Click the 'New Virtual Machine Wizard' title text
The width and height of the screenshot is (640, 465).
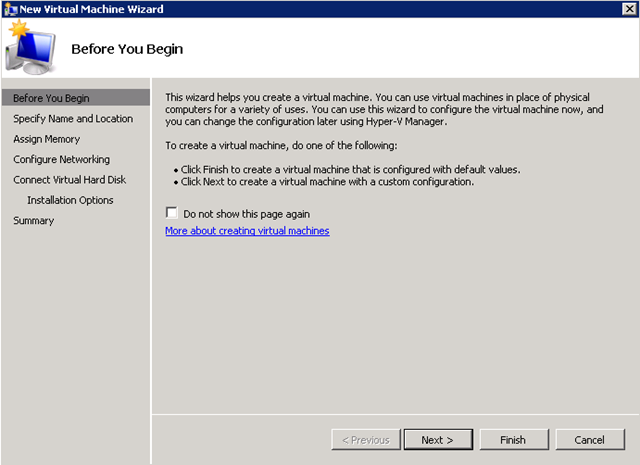tap(91, 9)
